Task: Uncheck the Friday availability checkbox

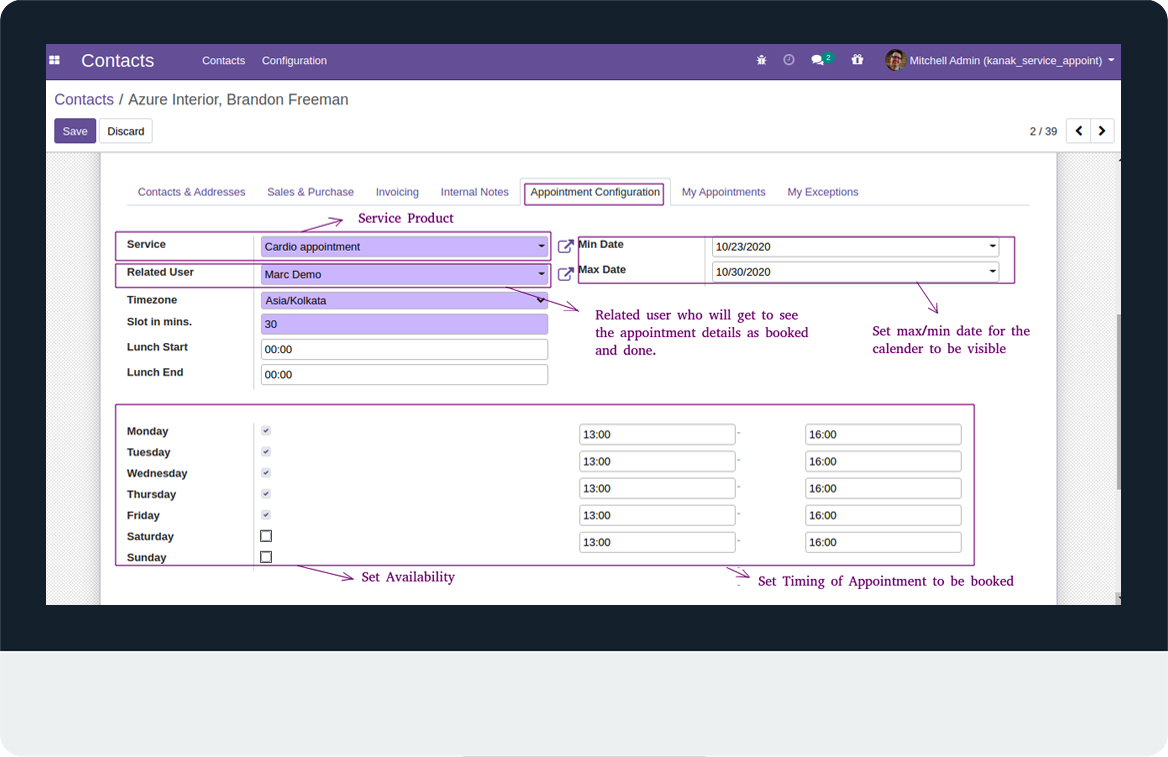Action: (266, 515)
